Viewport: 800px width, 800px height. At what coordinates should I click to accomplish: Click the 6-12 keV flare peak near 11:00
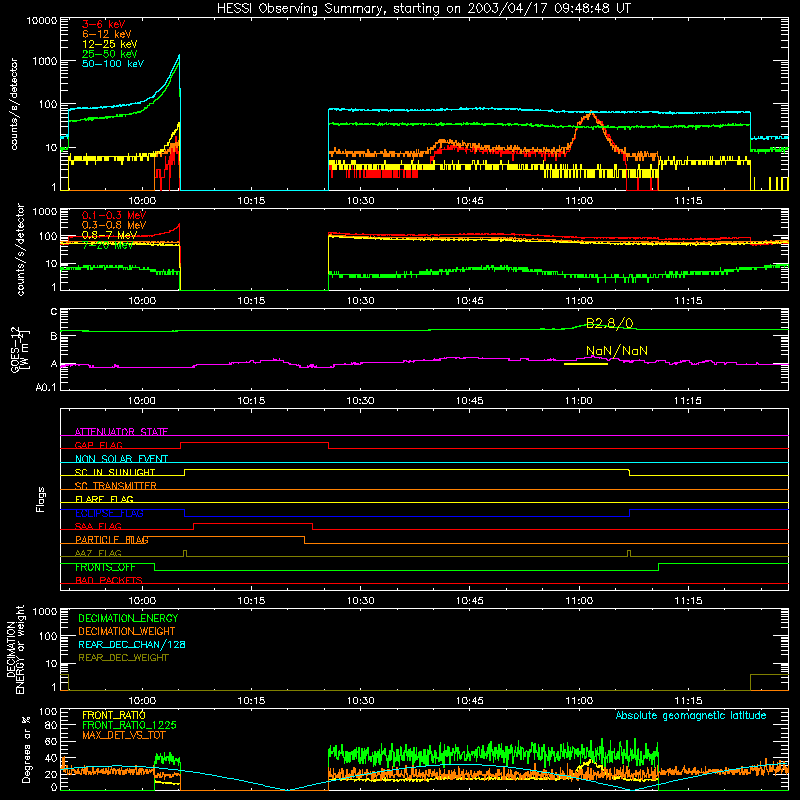point(591,113)
